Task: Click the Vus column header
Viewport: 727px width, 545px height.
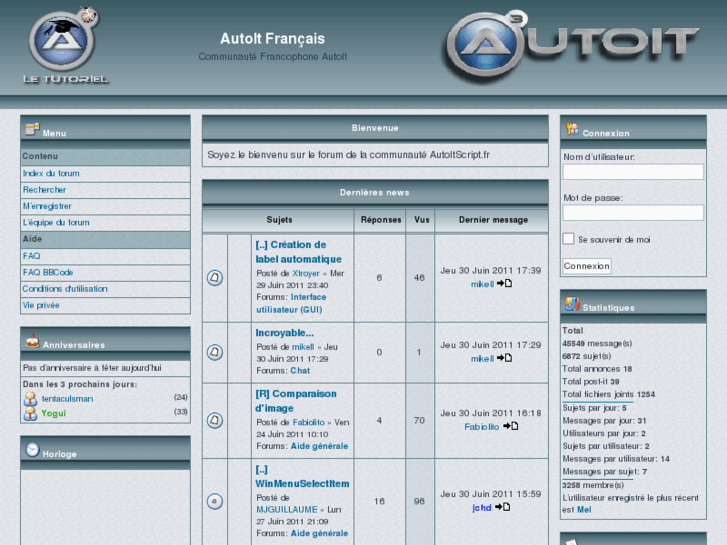Action: pos(421,220)
